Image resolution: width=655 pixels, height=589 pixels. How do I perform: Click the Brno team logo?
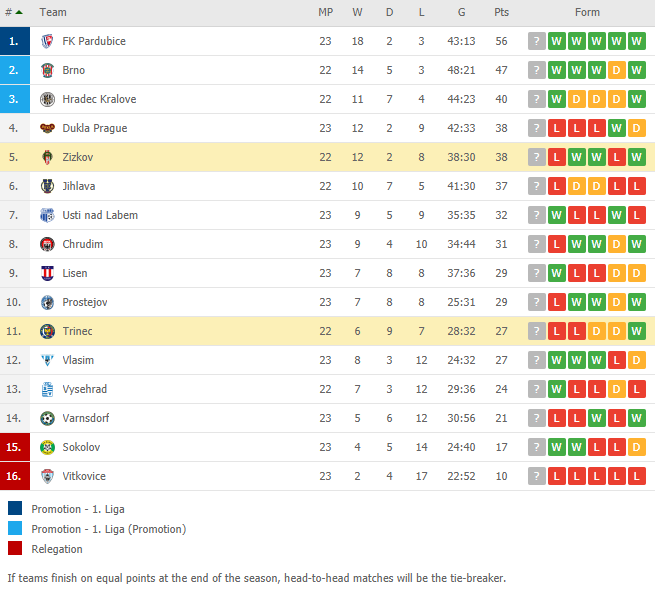47,70
